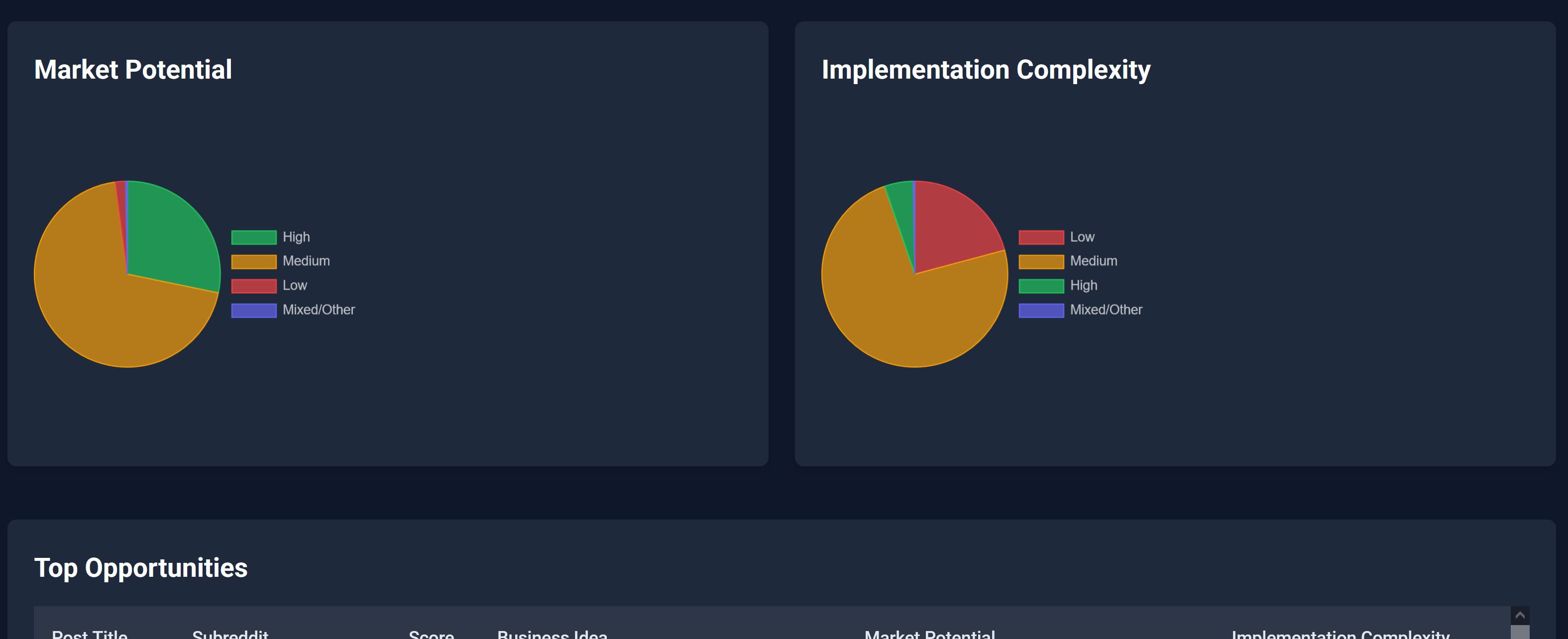Sort table by Score column
Viewport: 1568px width, 639px height.
click(431, 634)
